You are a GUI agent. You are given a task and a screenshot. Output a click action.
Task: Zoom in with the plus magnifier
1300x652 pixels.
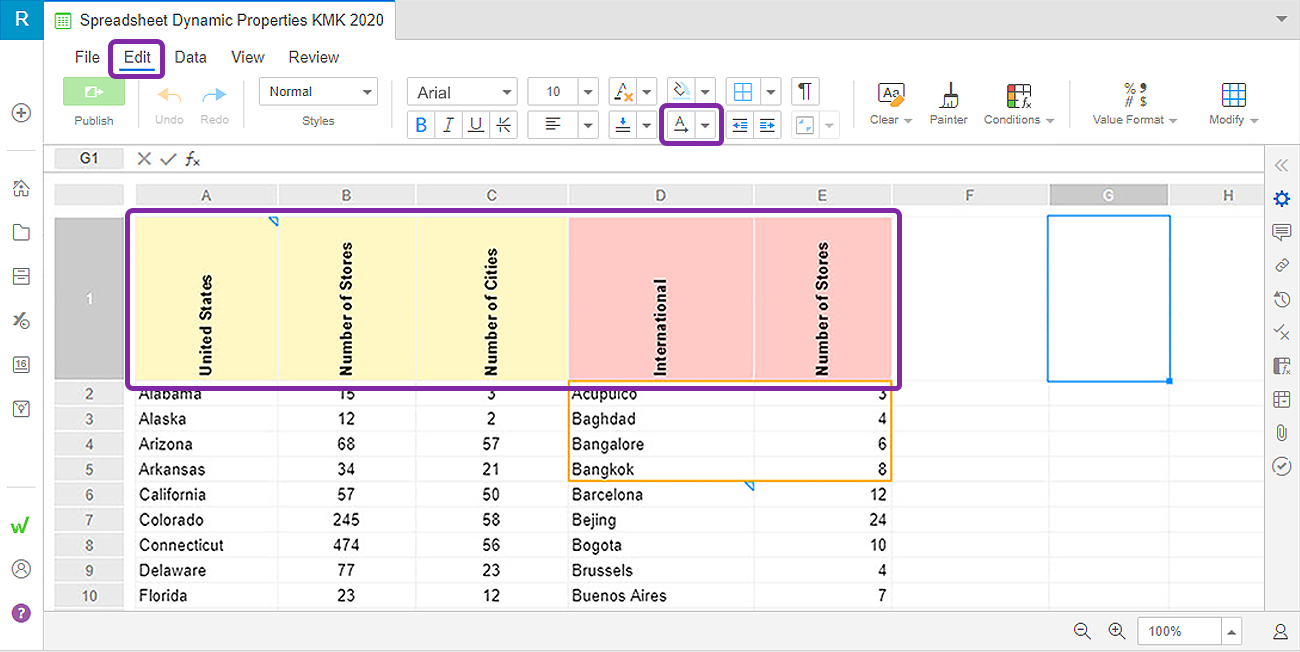[x=1117, y=631]
